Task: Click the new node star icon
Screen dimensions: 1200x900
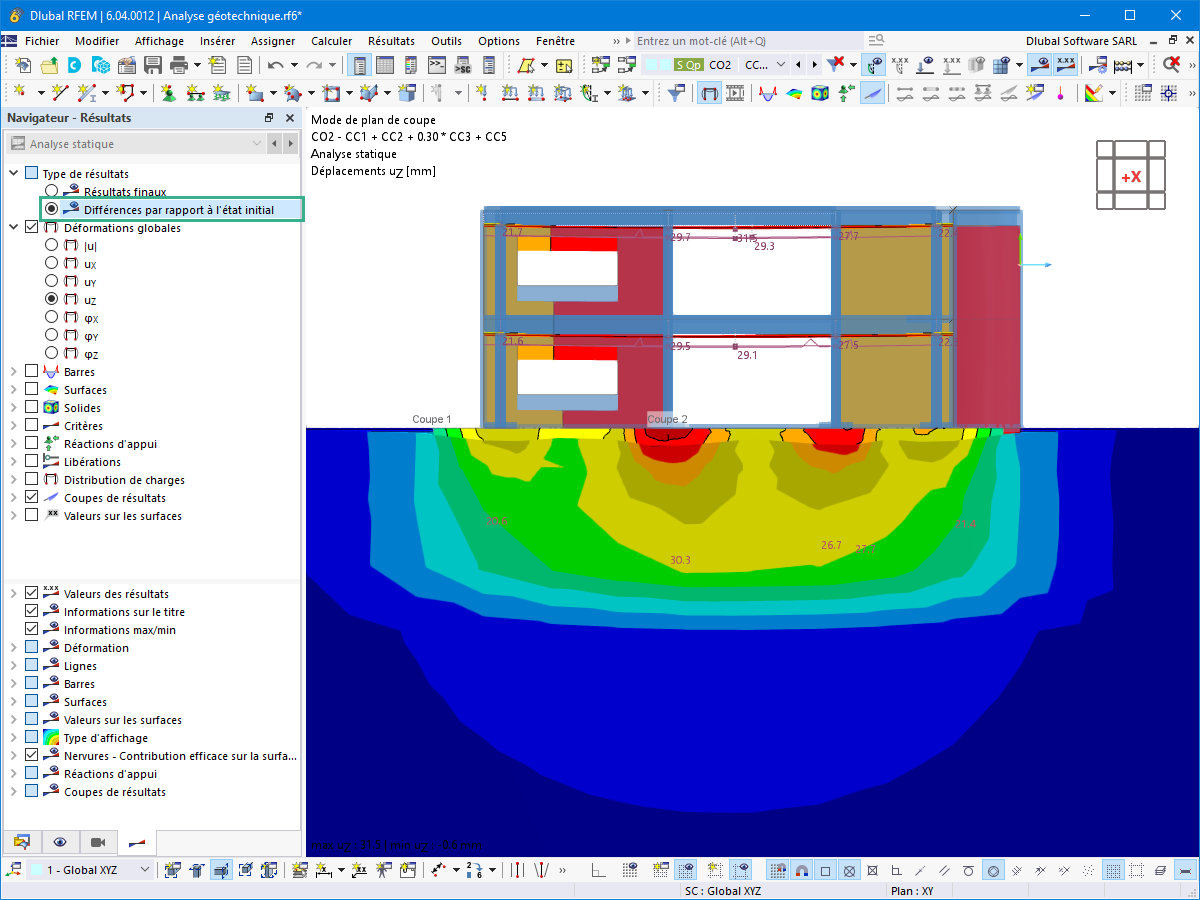Action: (21, 93)
